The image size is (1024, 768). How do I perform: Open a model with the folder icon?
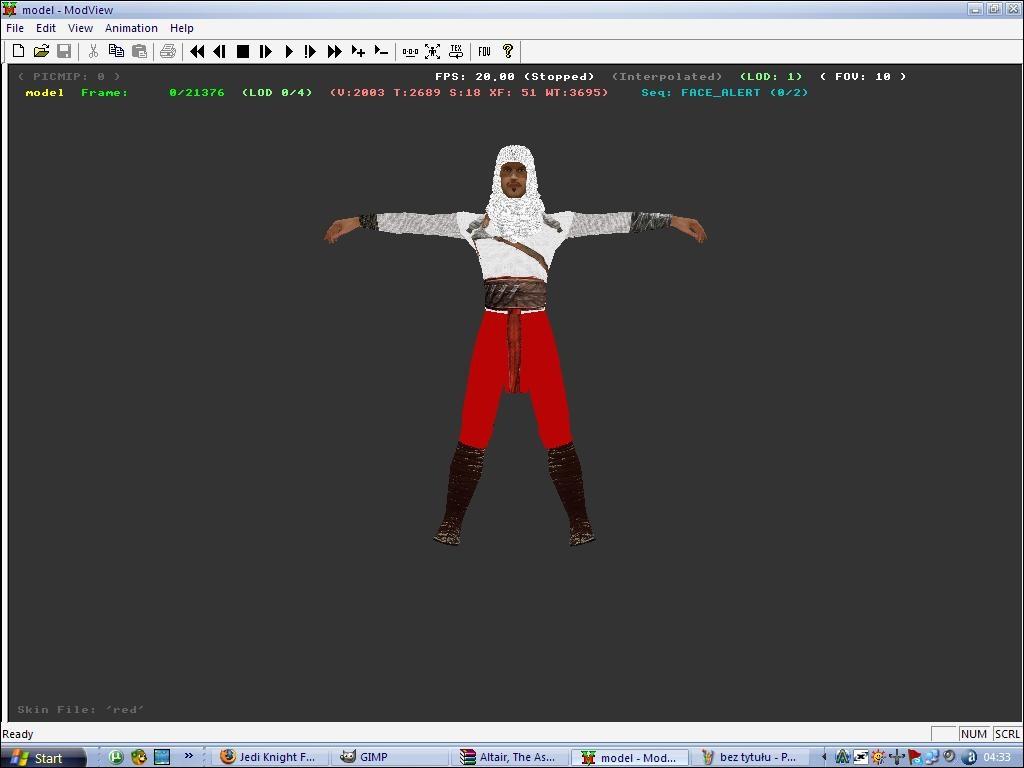point(41,51)
